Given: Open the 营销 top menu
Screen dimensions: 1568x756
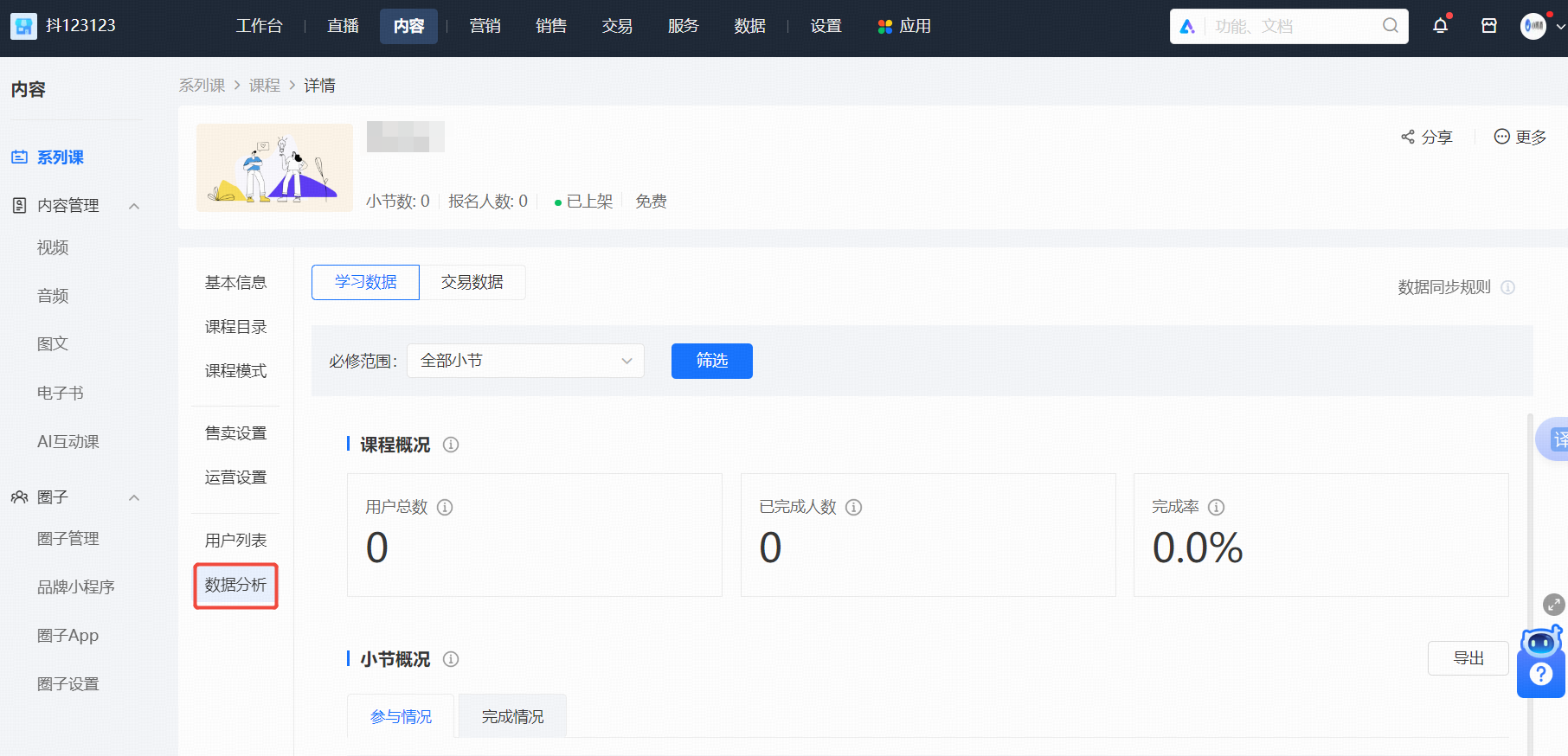Looking at the screenshot, I should tap(485, 26).
